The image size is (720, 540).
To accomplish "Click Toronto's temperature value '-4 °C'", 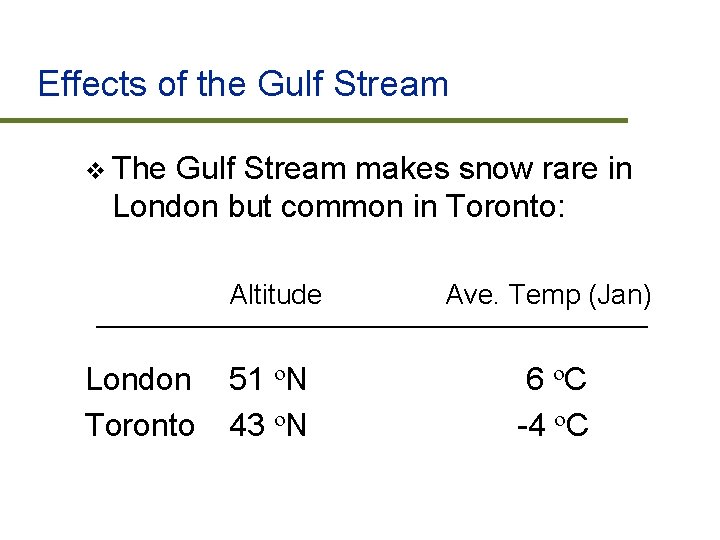I will [552, 426].
